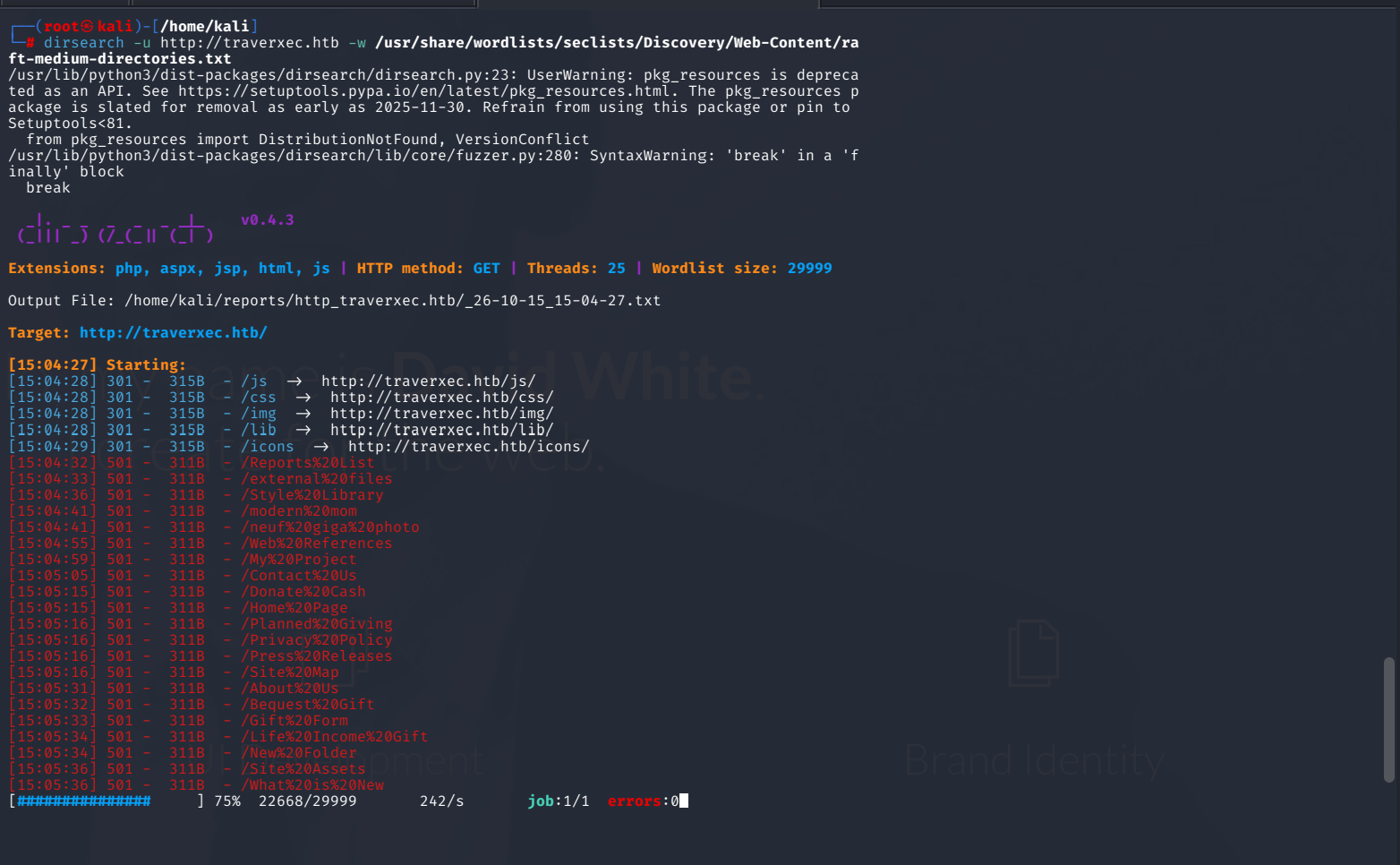The image size is (1400, 865).
Task: Open the http://traverxec.htb/css/ redirect URL
Action: 442,398
